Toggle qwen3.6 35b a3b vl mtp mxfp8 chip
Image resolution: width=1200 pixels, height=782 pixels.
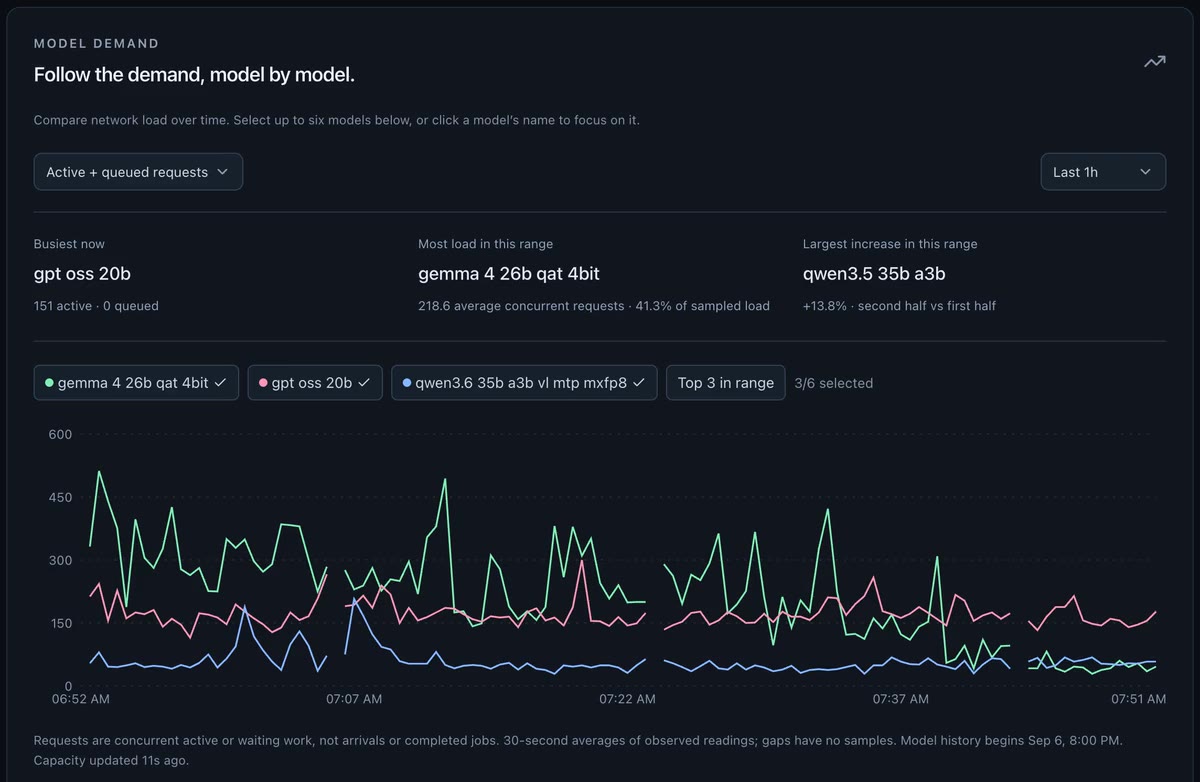(524, 383)
